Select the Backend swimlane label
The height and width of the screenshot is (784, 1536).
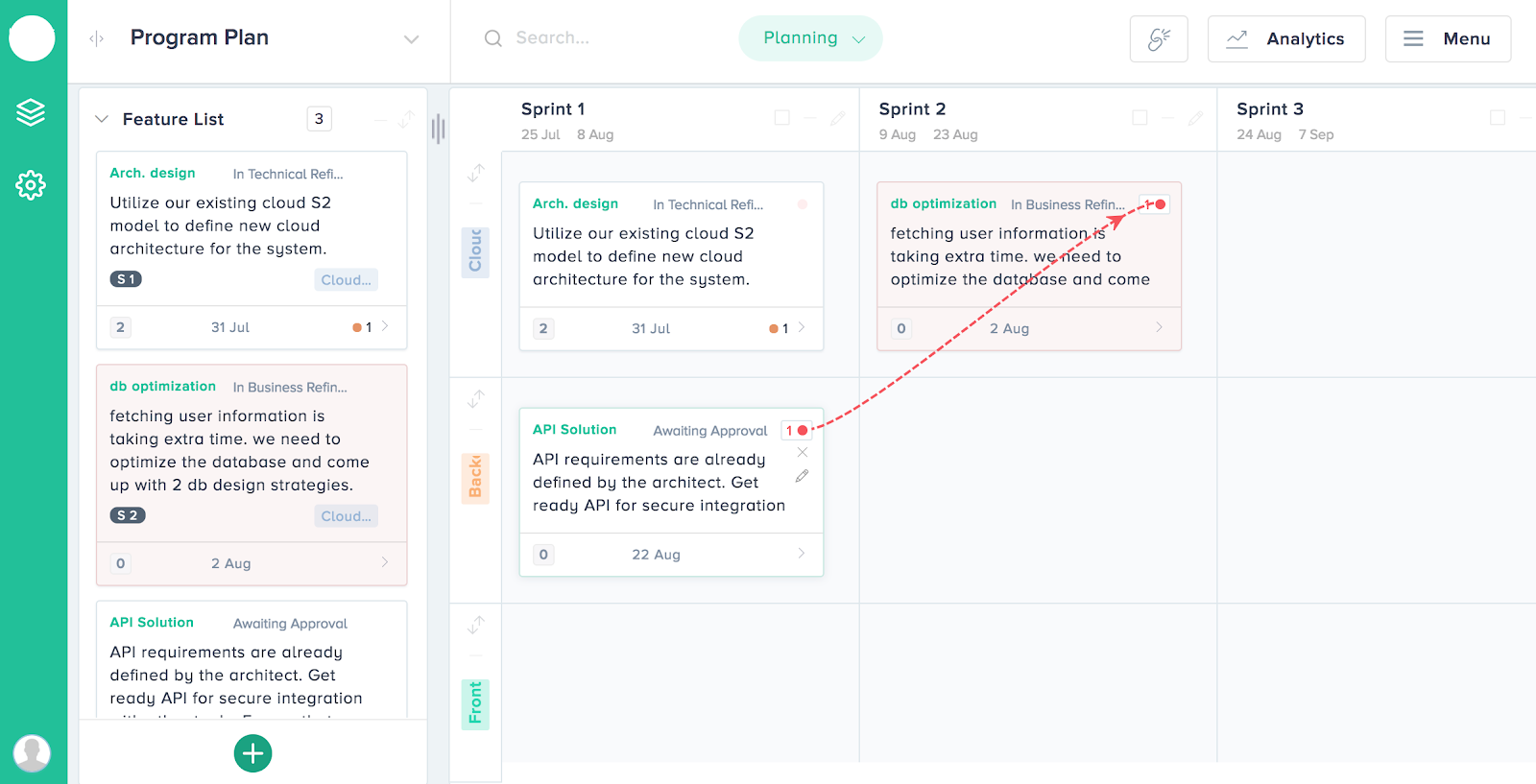475,478
